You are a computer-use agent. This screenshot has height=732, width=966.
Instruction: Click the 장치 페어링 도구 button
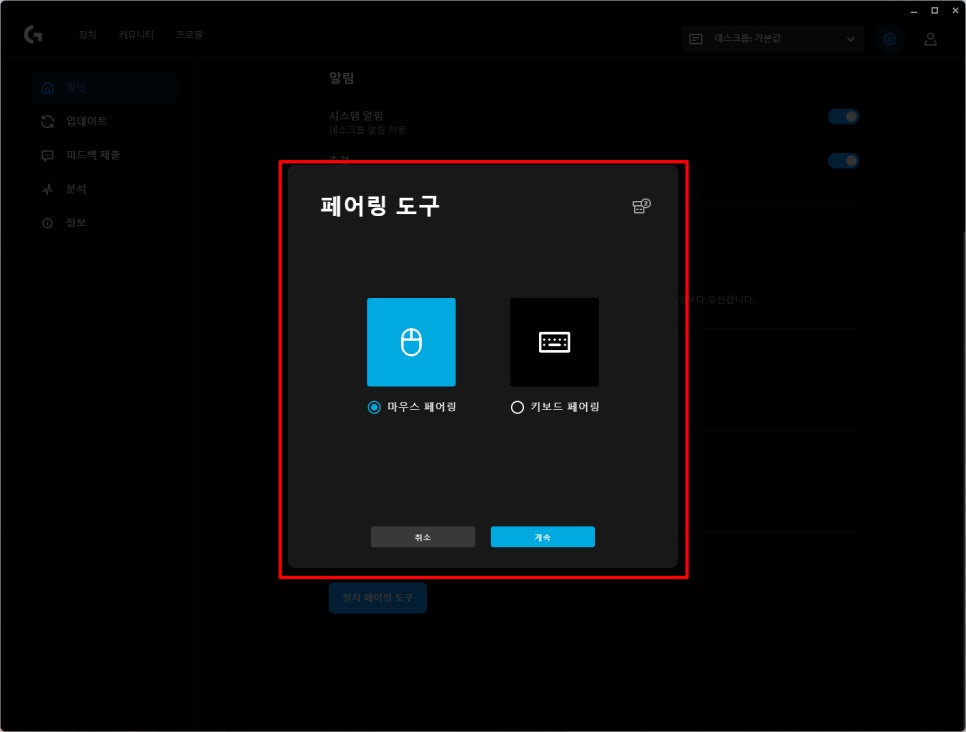coord(378,598)
